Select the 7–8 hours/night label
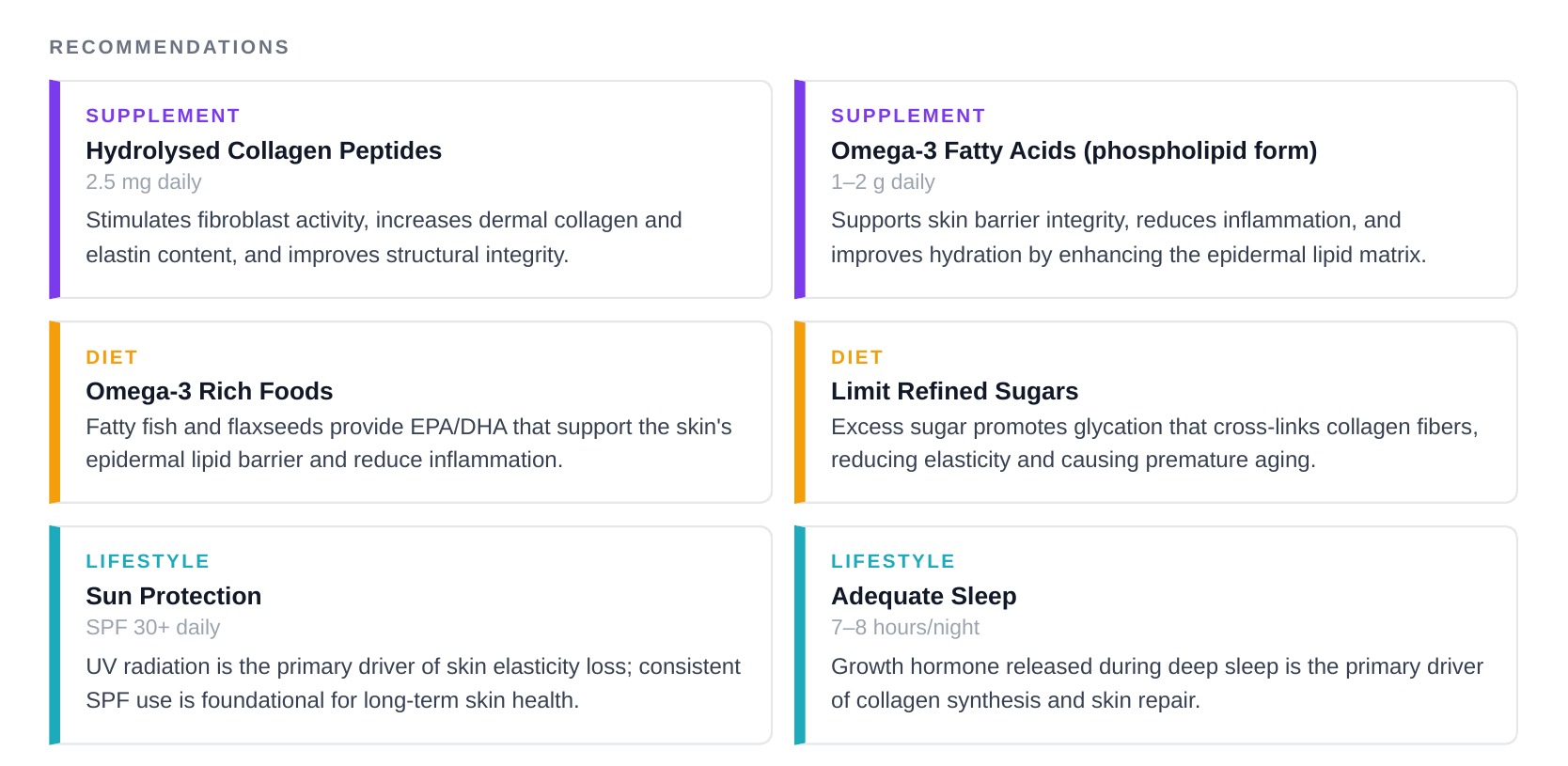This screenshot has width=1568, height=766. [904, 628]
